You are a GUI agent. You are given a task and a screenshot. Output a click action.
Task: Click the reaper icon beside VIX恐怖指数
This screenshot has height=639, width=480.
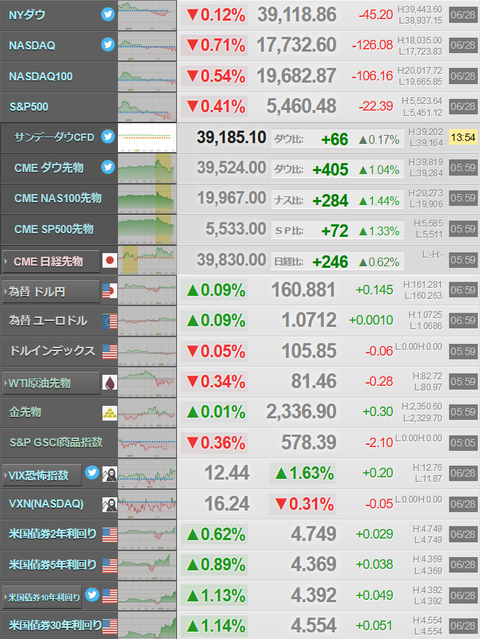(x=110, y=474)
